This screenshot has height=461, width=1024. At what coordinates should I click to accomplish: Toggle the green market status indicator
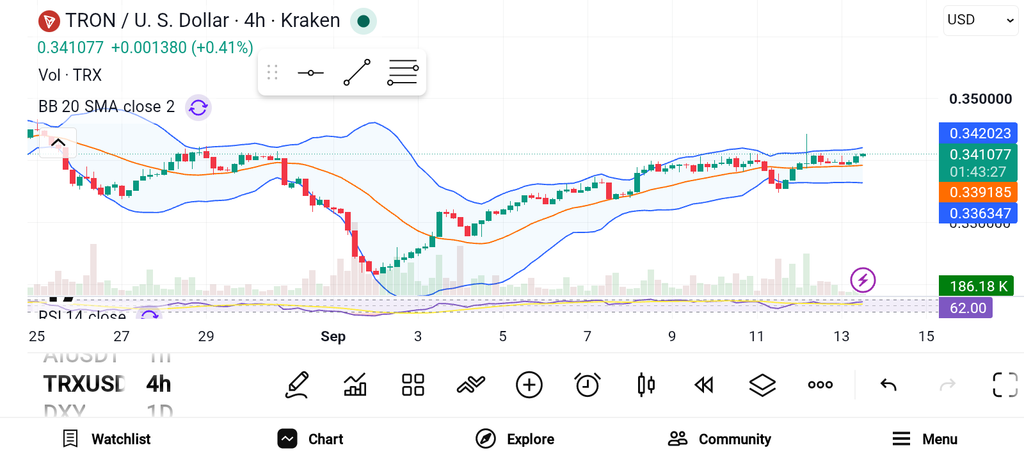coord(363,22)
